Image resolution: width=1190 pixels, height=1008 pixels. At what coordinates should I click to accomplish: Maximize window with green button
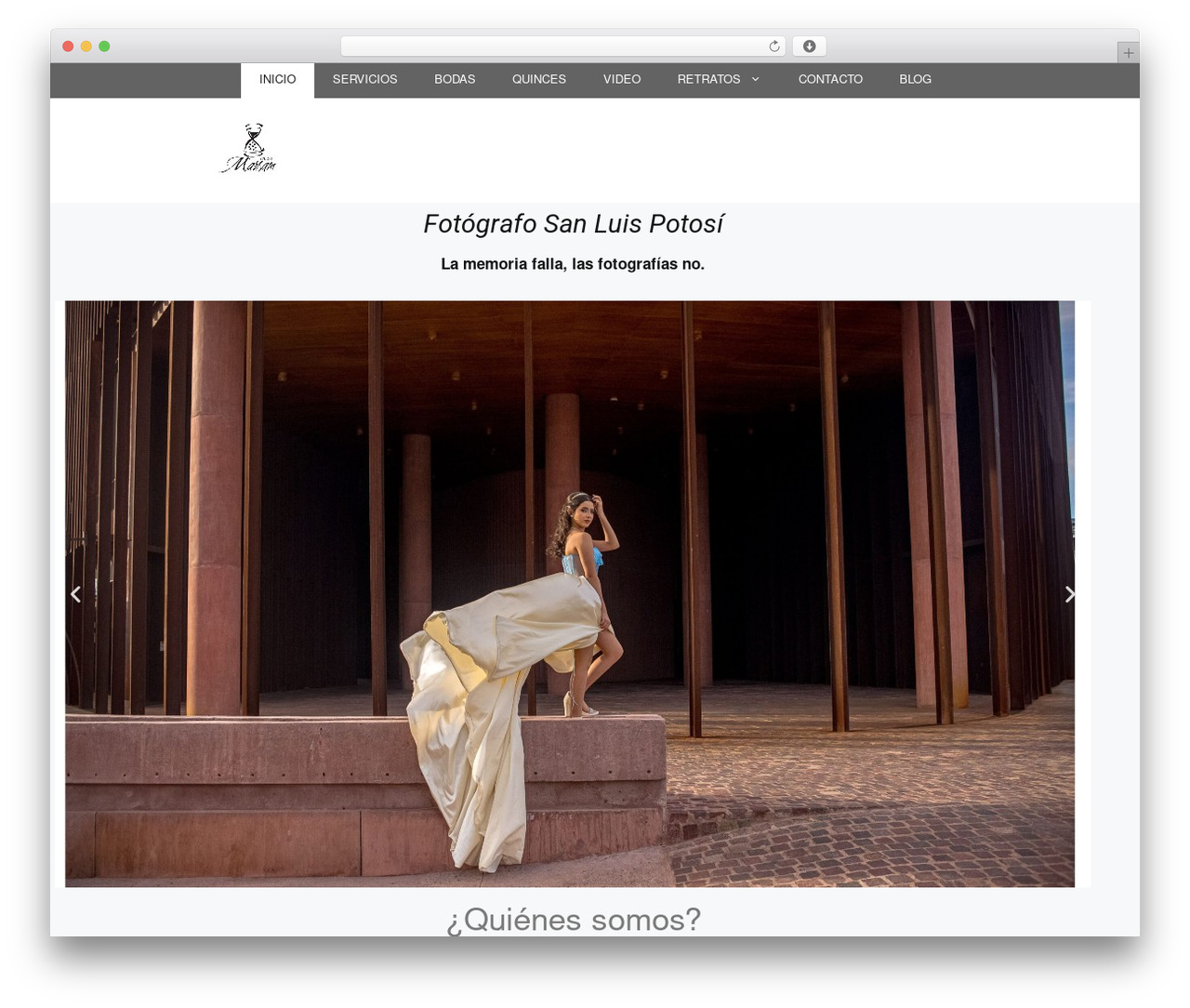coord(104,46)
